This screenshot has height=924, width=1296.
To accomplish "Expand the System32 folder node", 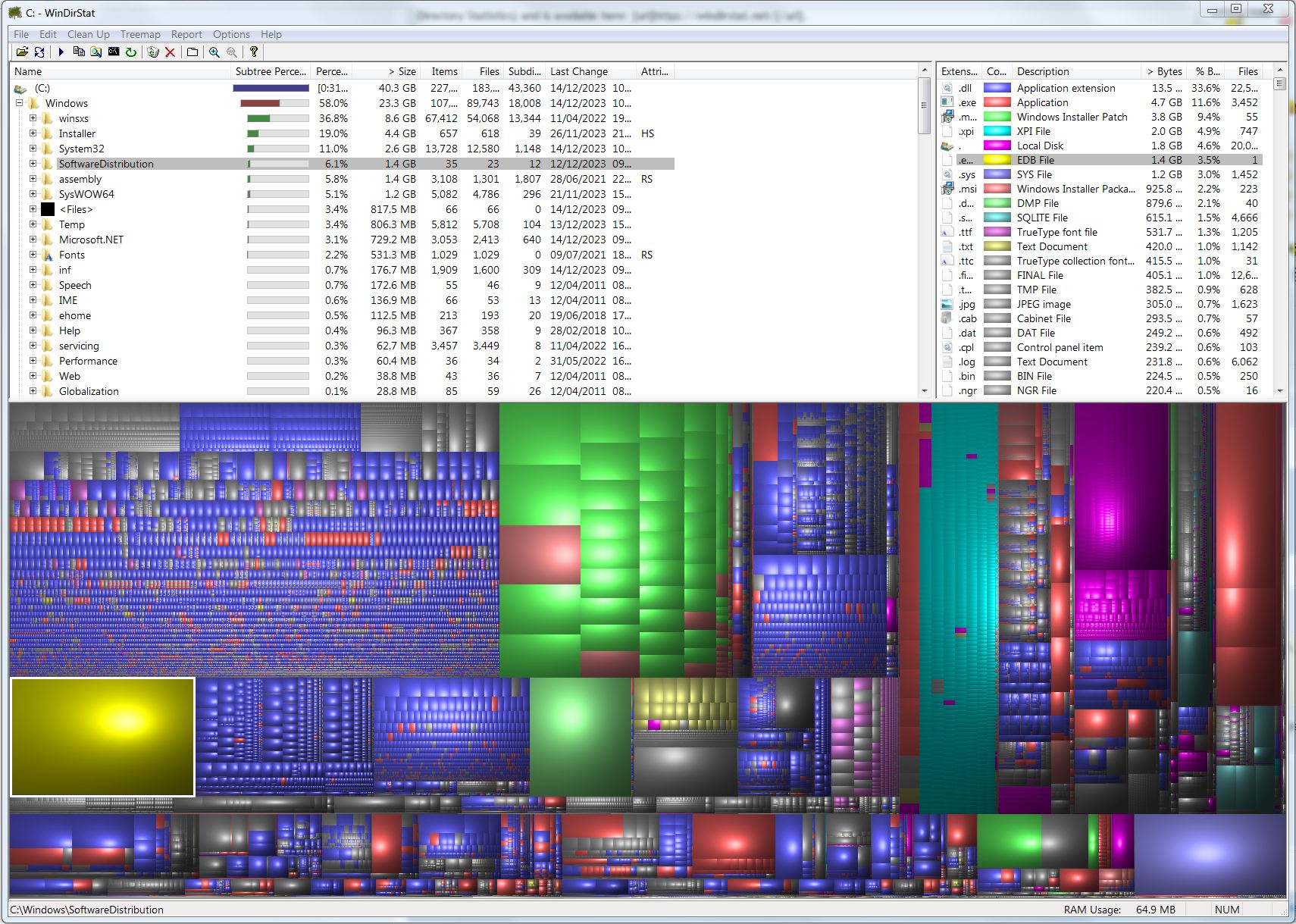I will click(x=33, y=149).
